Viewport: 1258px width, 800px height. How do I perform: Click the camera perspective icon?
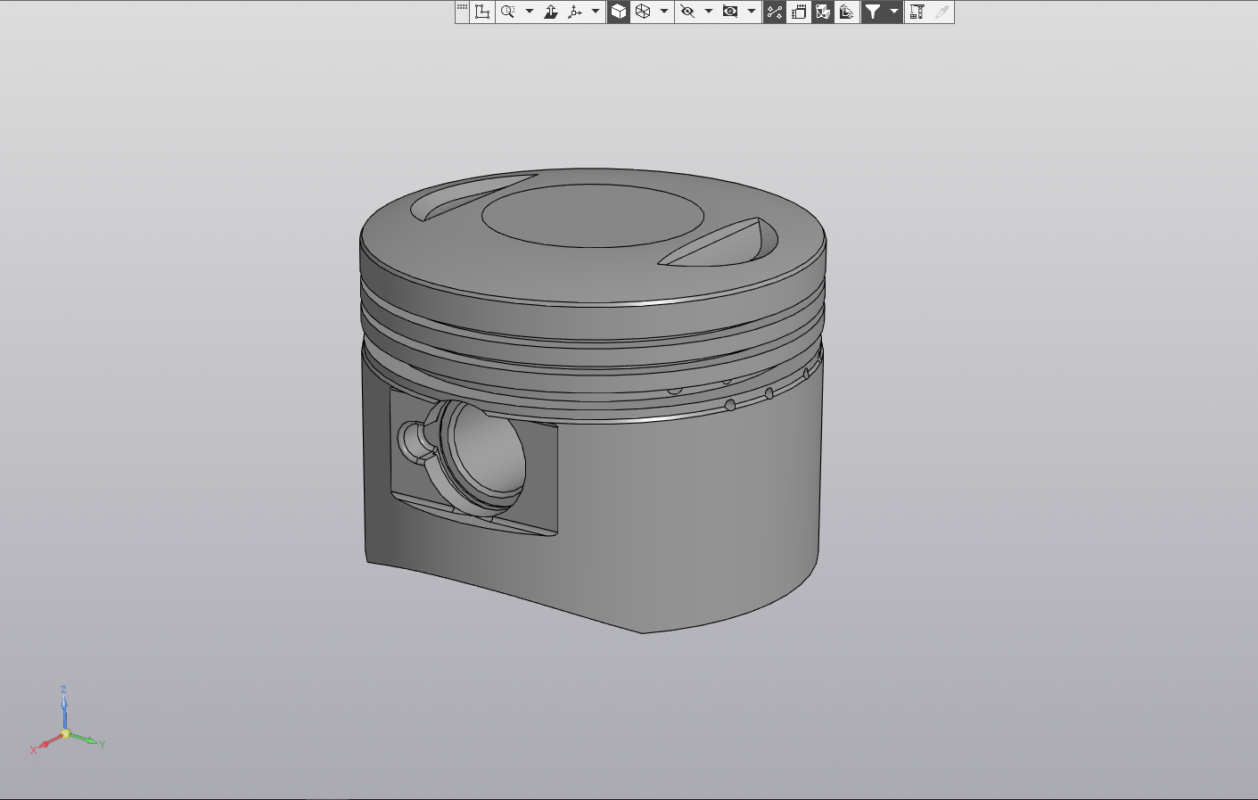730,12
